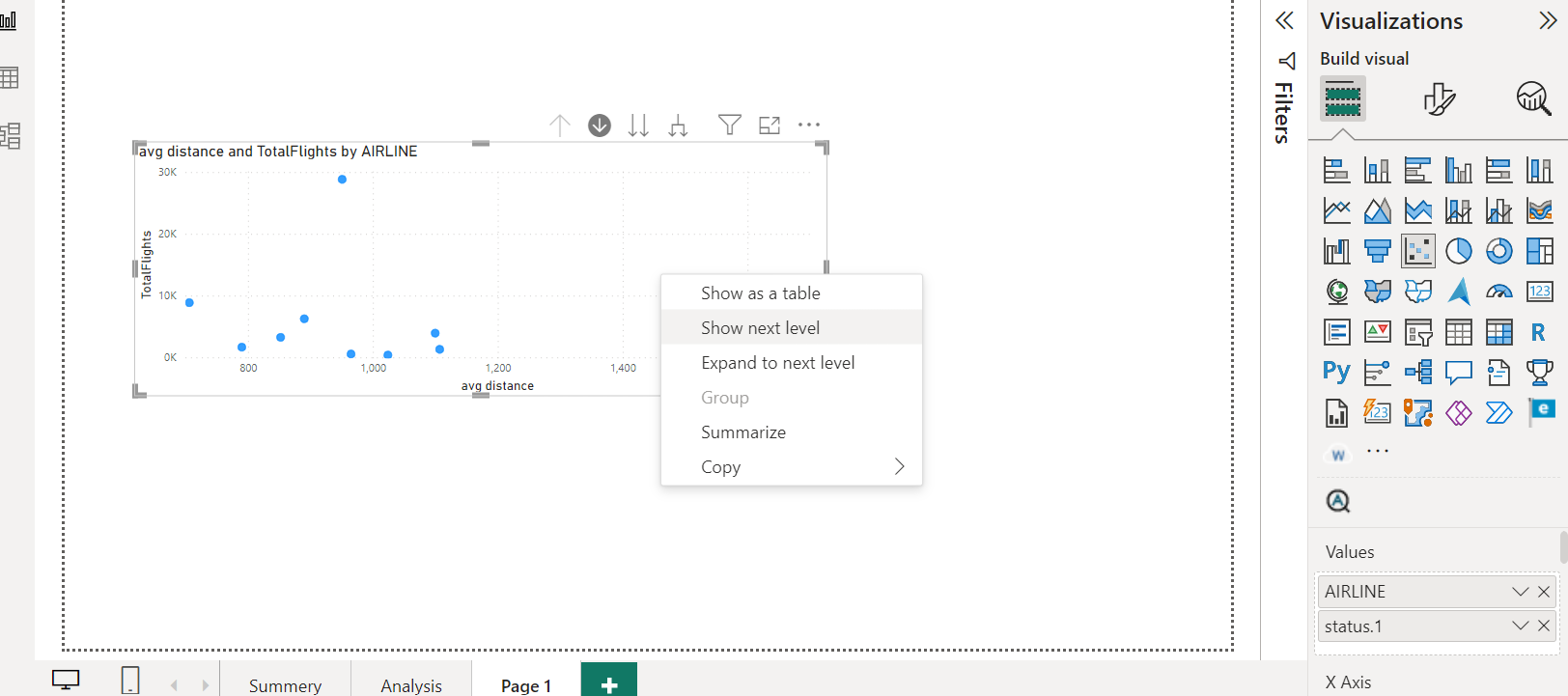Viewport: 1568px width, 696px height.
Task: Select the Decomposition tree visual
Action: (x=1417, y=373)
